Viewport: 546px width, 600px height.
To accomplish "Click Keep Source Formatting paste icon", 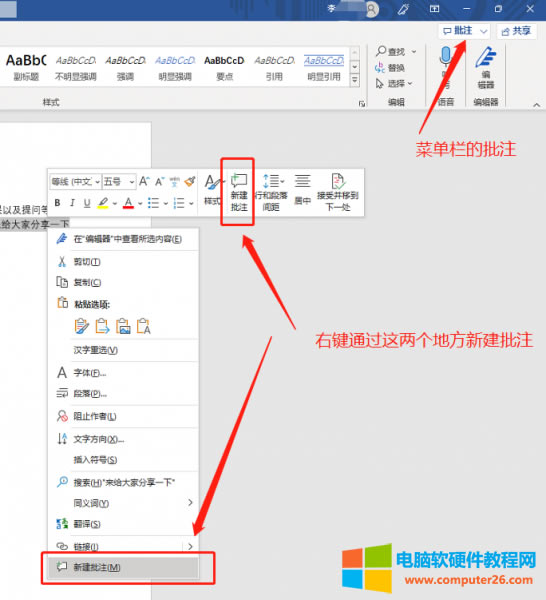I will 81,326.
